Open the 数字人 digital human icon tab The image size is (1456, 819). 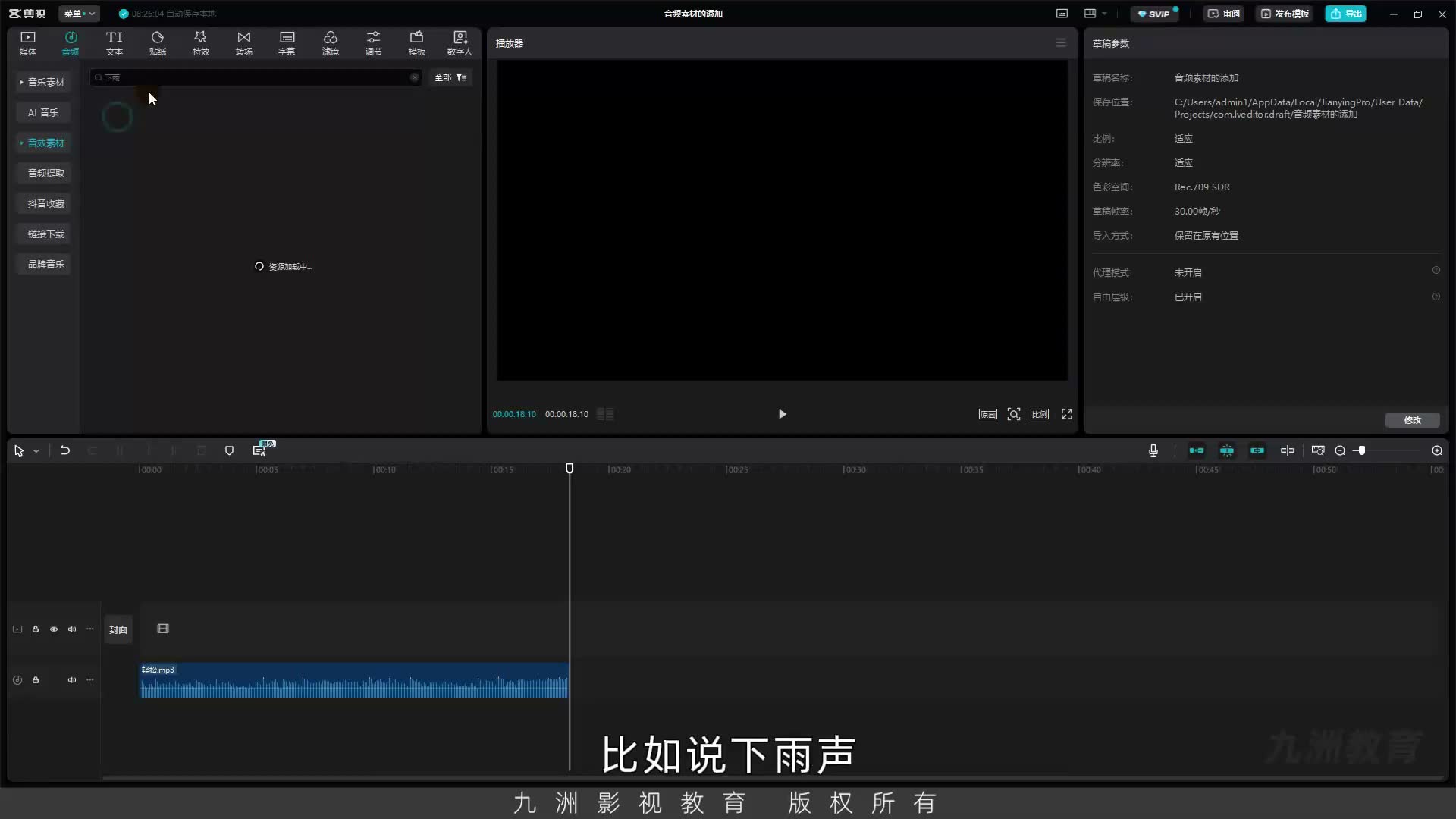click(460, 43)
